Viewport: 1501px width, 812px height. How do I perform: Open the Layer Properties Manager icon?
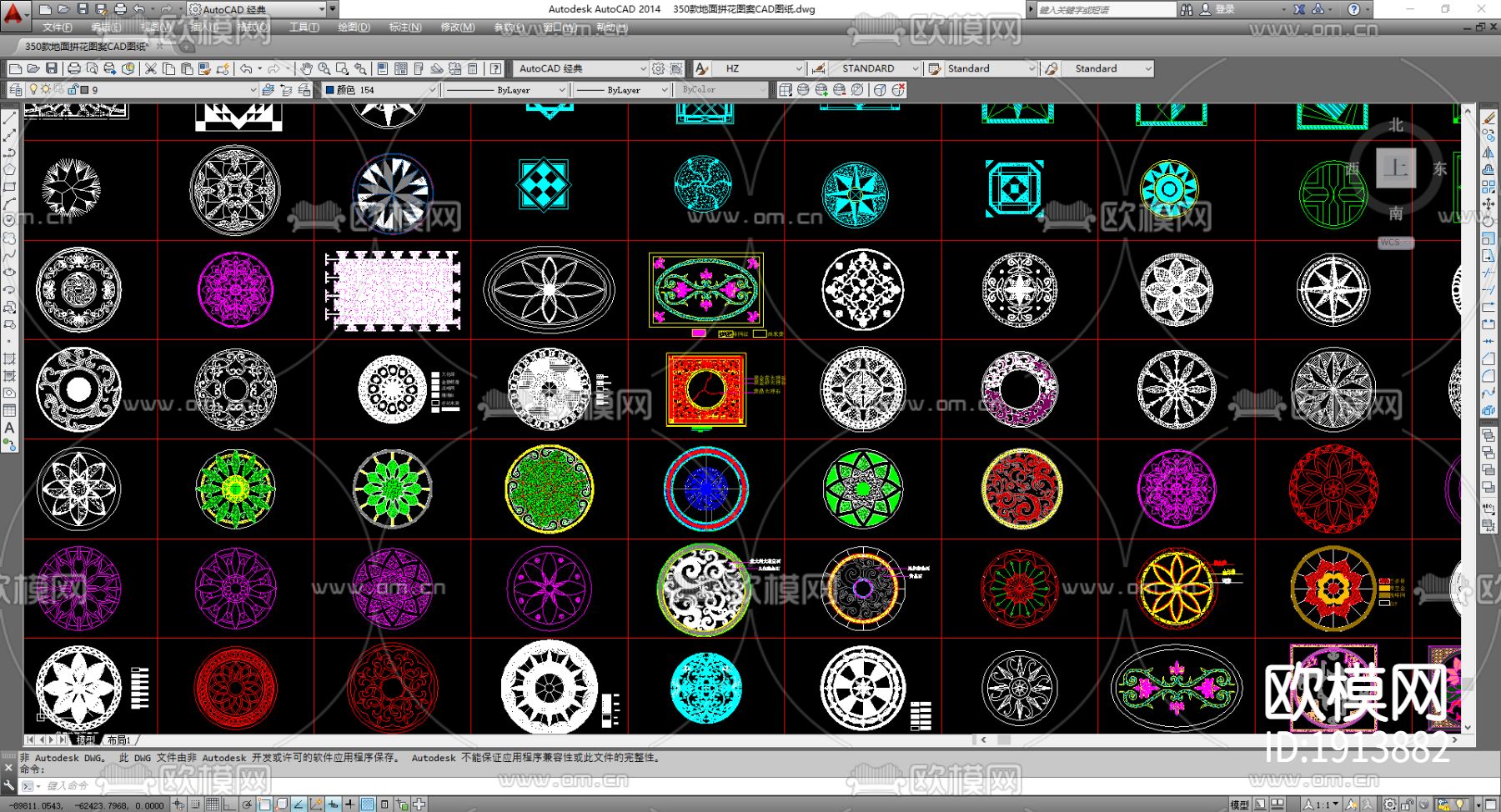pos(15,89)
